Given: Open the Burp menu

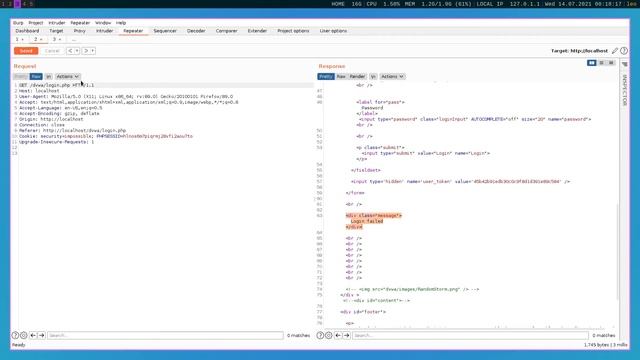Looking at the screenshot, I should coord(18,23).
